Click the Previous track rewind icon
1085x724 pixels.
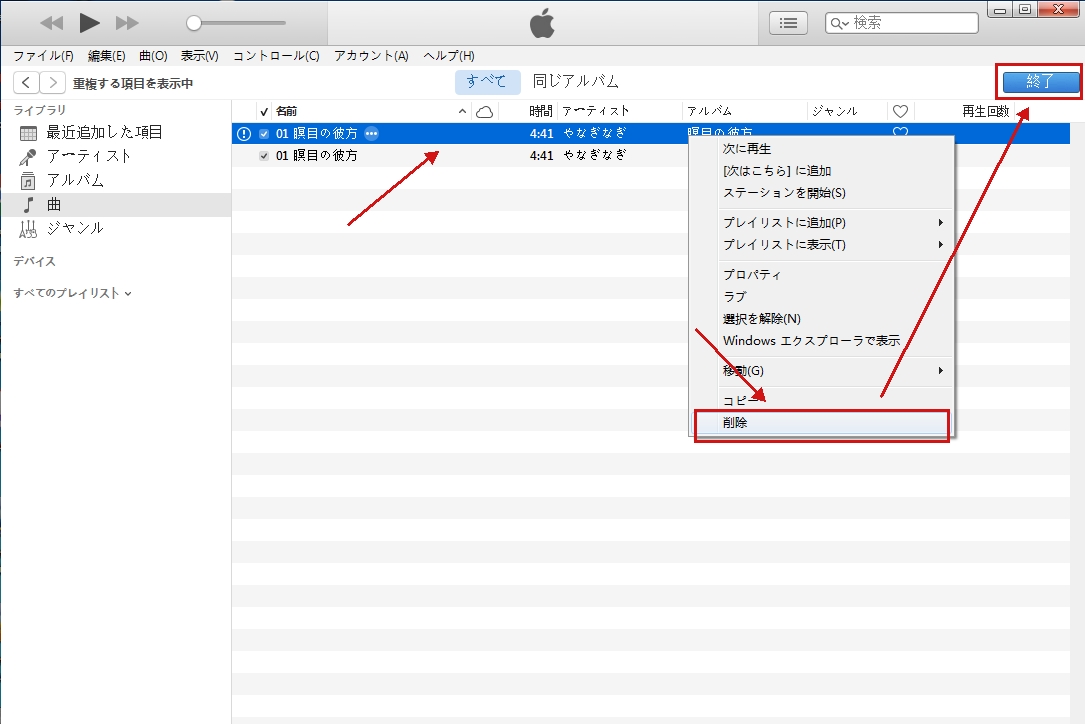point(52,24)
